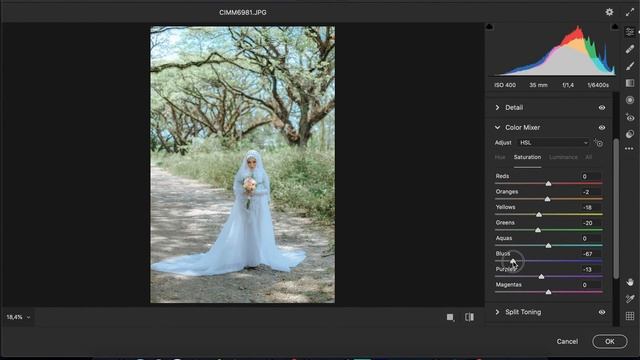
Task: Click the Yellows value field showing -18
Action: (591, 207)
